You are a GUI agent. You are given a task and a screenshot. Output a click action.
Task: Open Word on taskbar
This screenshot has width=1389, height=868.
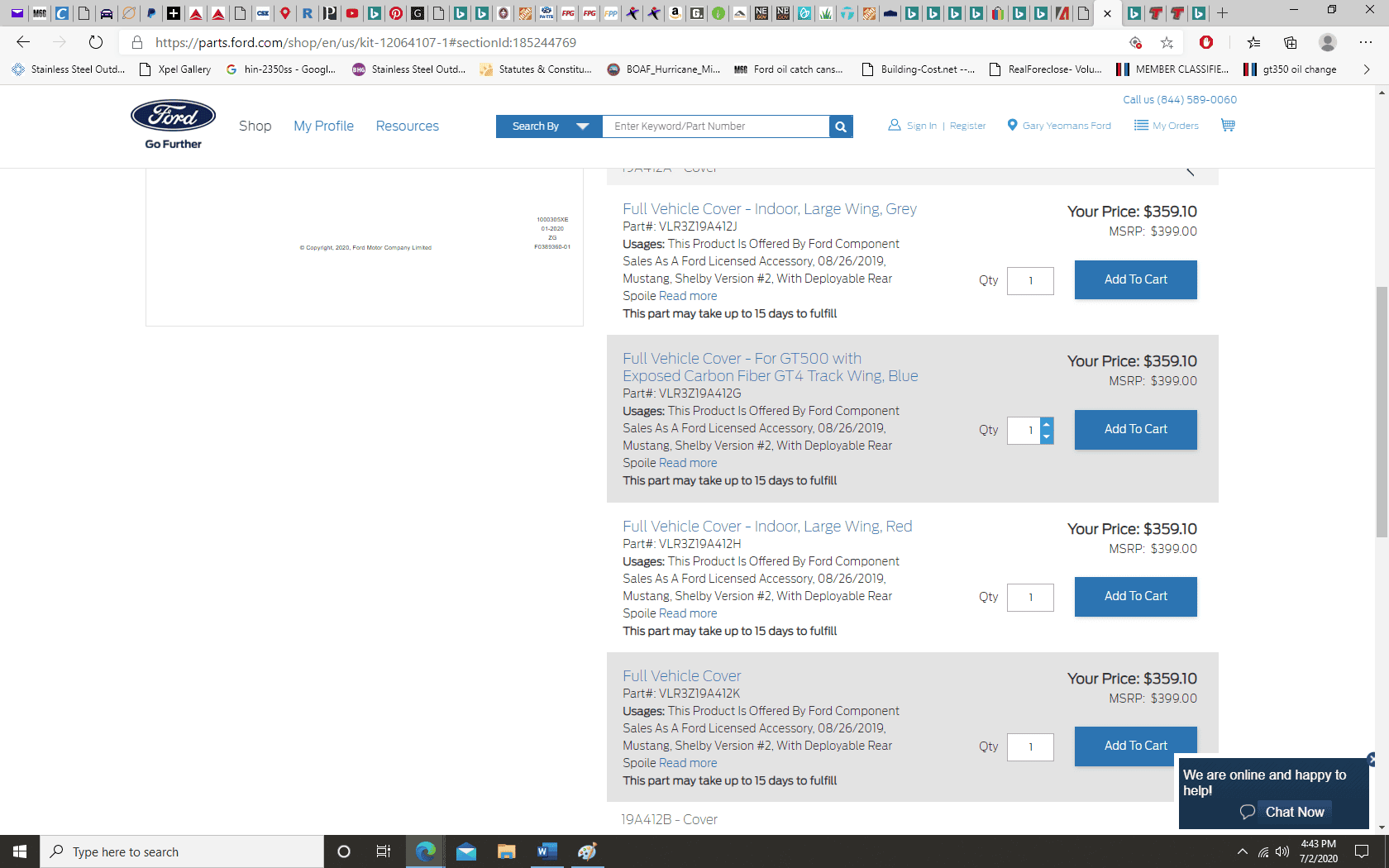coord(547,851)
